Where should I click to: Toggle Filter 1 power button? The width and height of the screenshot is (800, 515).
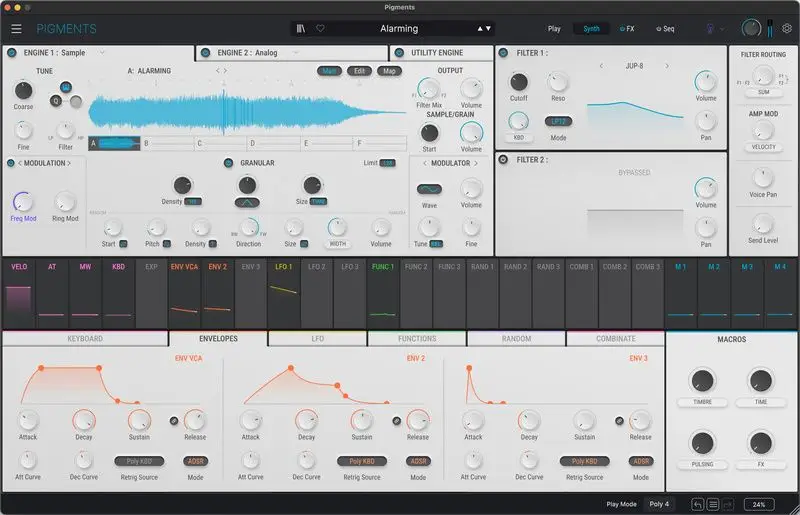[x=503, y=53]
